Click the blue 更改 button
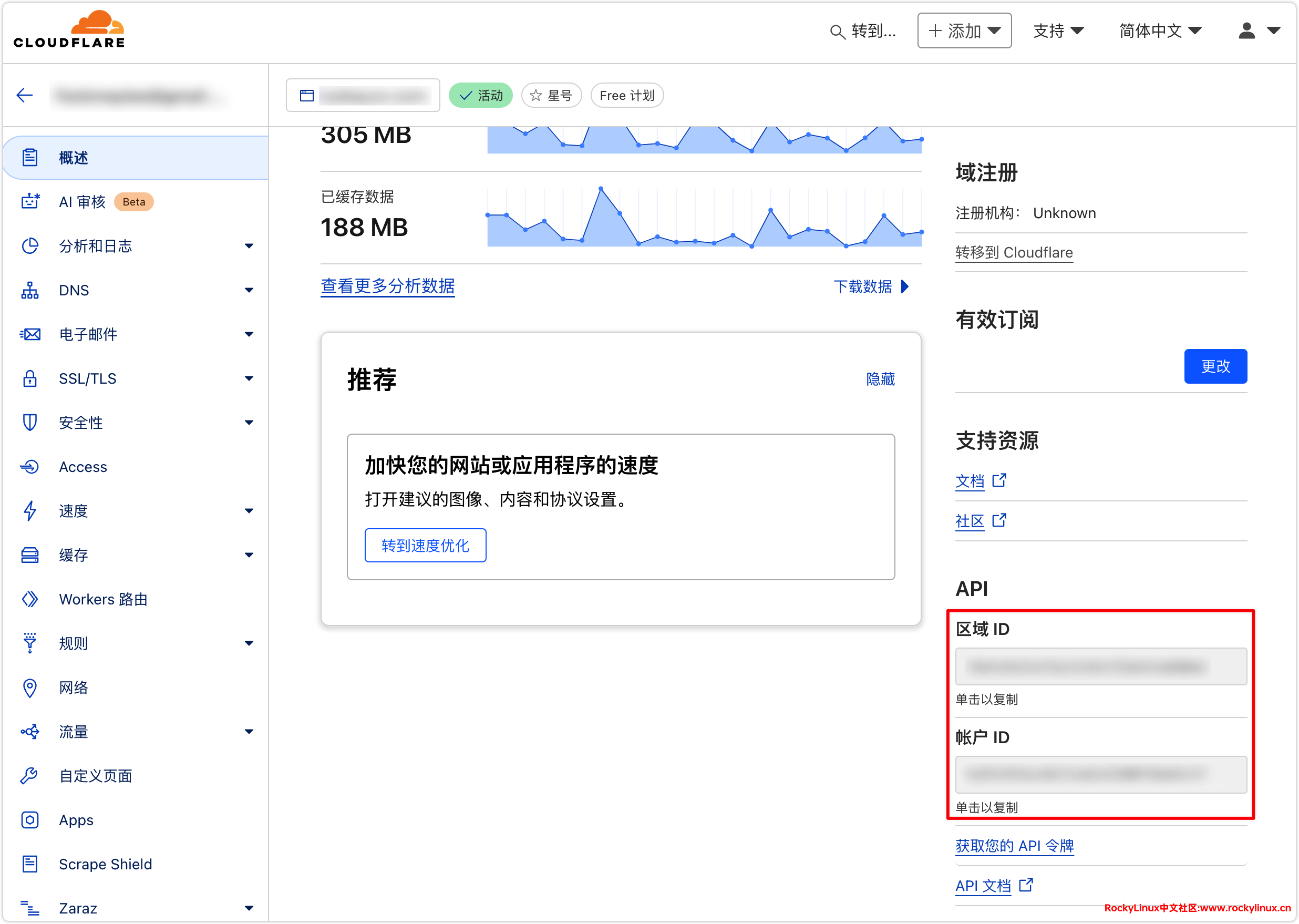Image resolution: width=1299 pixels, height=924 pixels. (x=1215, y=366)
